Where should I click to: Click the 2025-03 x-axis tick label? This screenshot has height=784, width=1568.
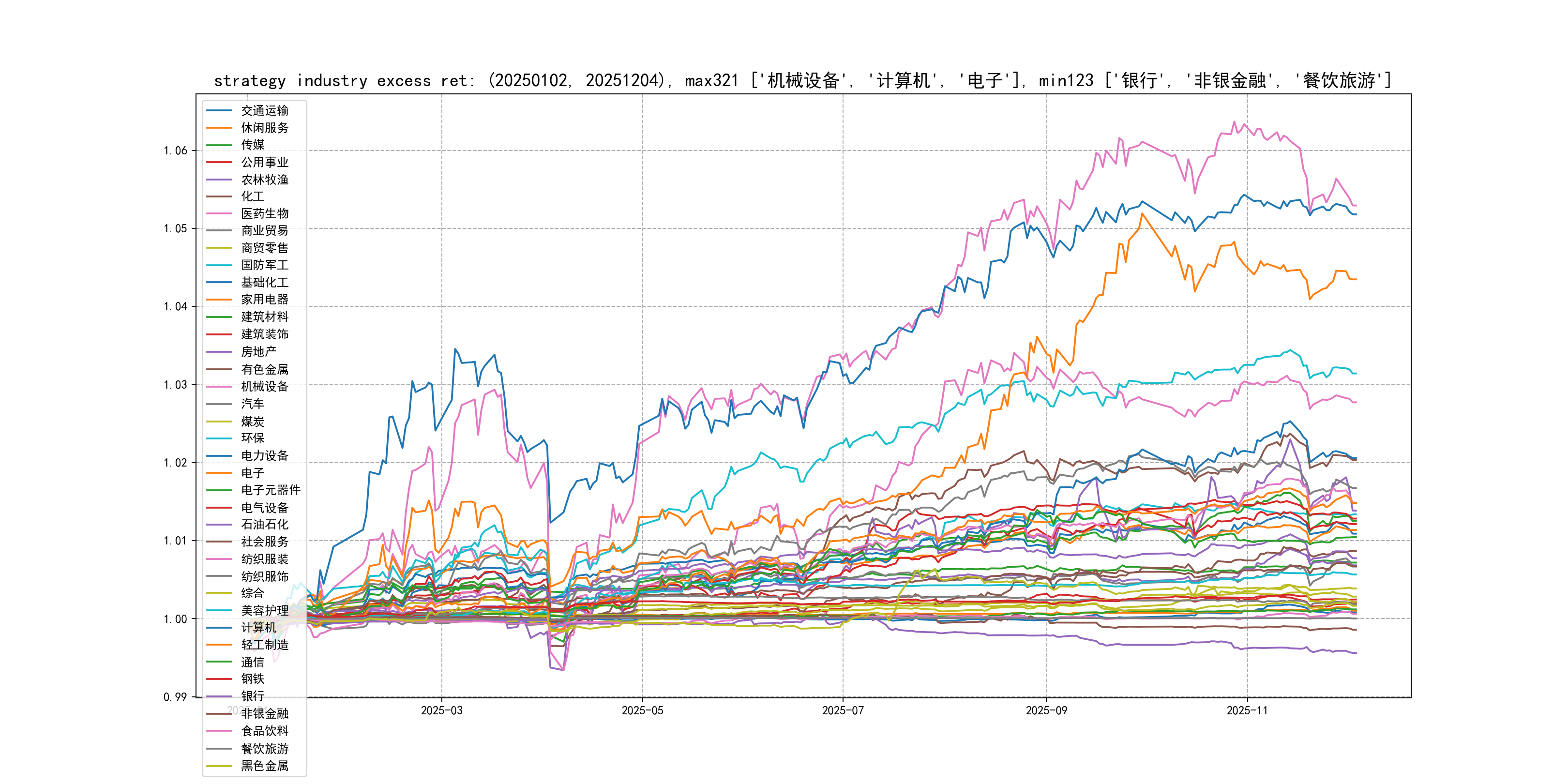[441, 710]
